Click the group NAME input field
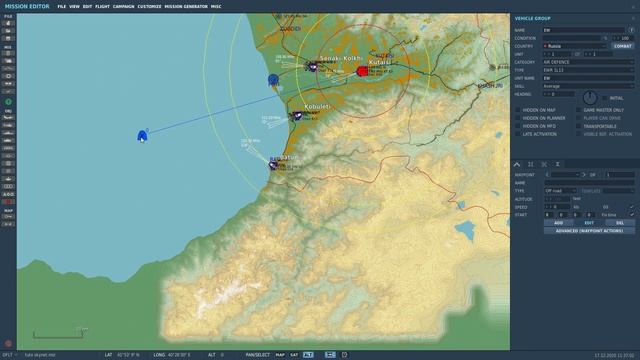 click(x=584, y=30)
